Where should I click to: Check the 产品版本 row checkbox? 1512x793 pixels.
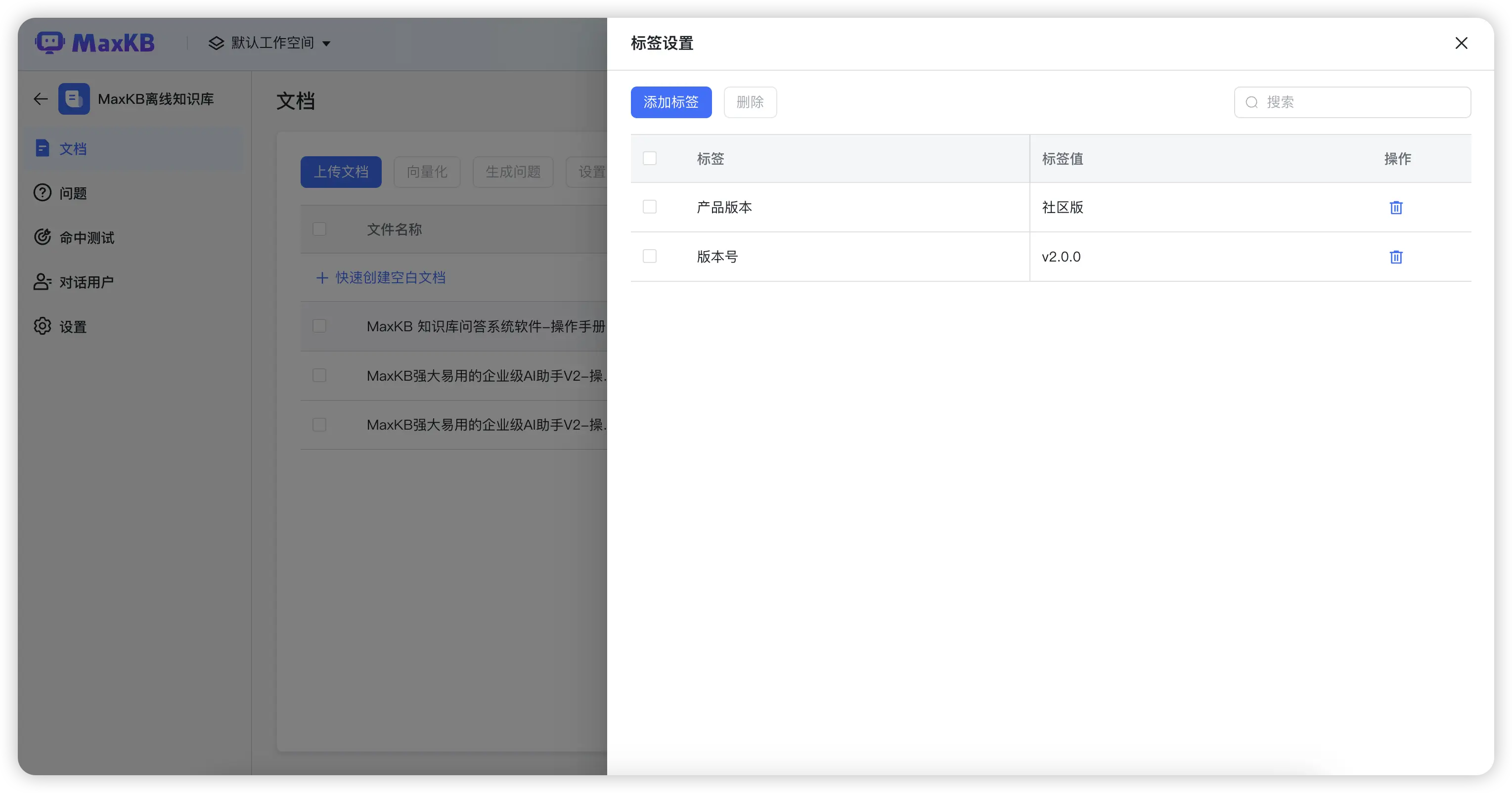[649, 207]
